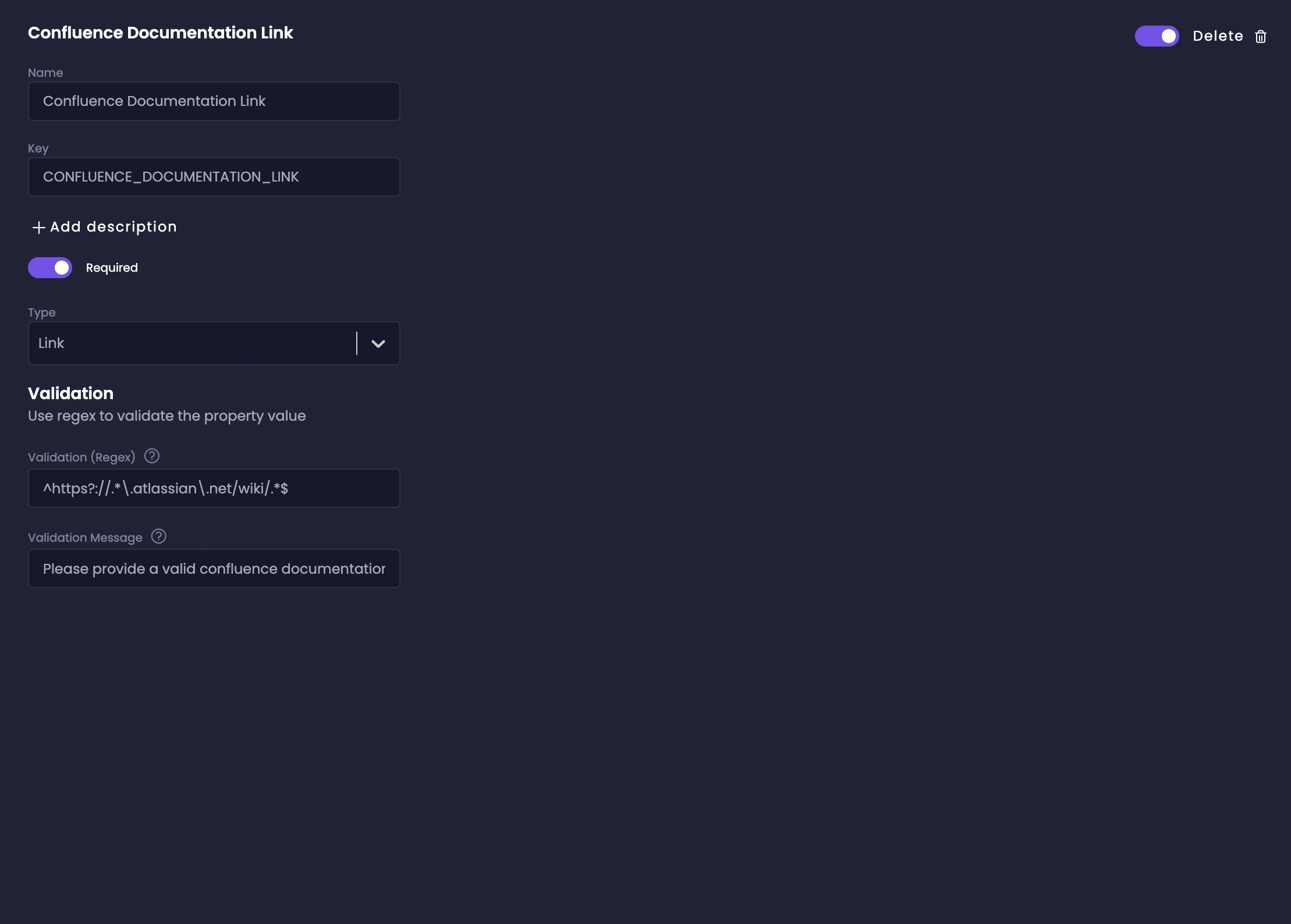Expand the Type dropdown chevron arrow
Viewport: 1291px width, 924px height.
[x=378, y=343]
